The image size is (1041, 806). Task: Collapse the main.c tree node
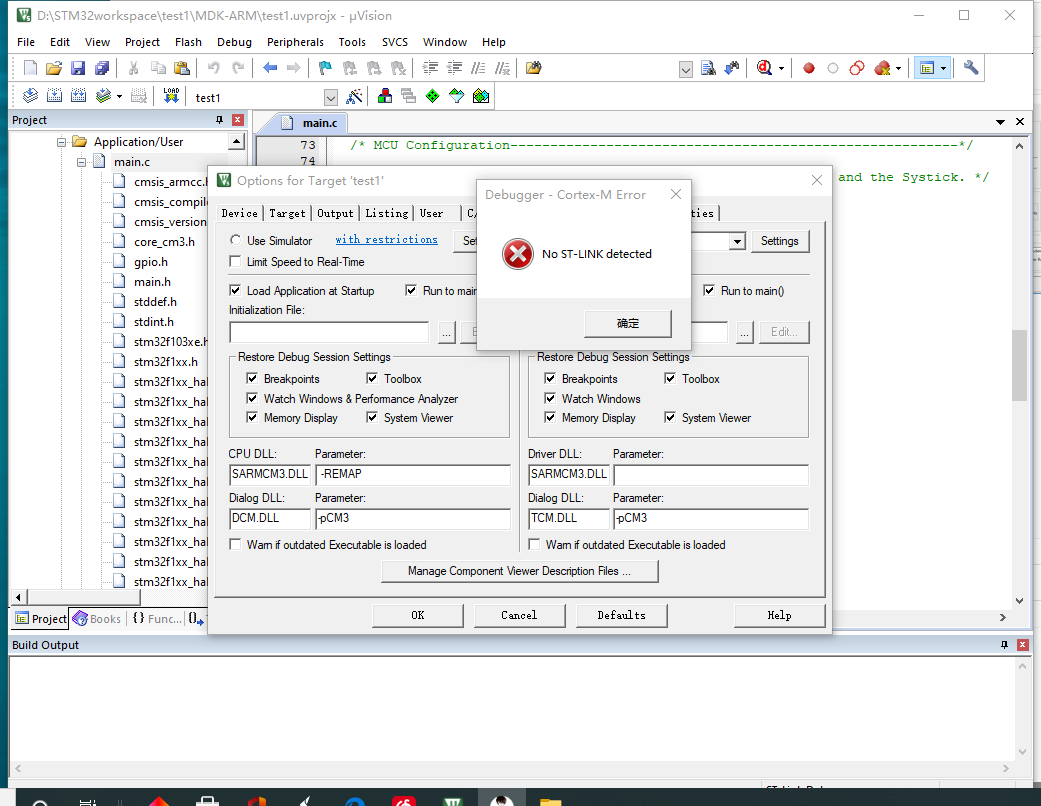pyautogui.click(x=81, y=162)
